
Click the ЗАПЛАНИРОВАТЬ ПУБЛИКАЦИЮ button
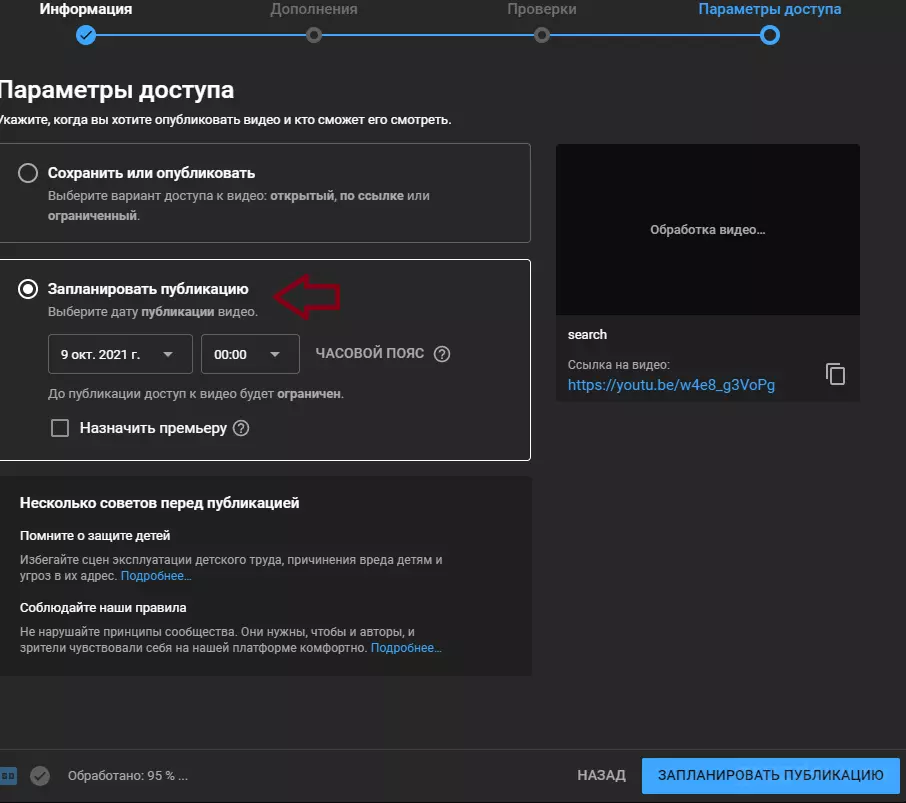click(771, 775)
